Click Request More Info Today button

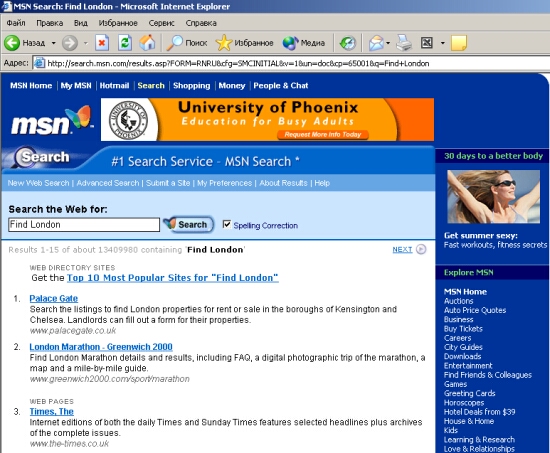323,135
